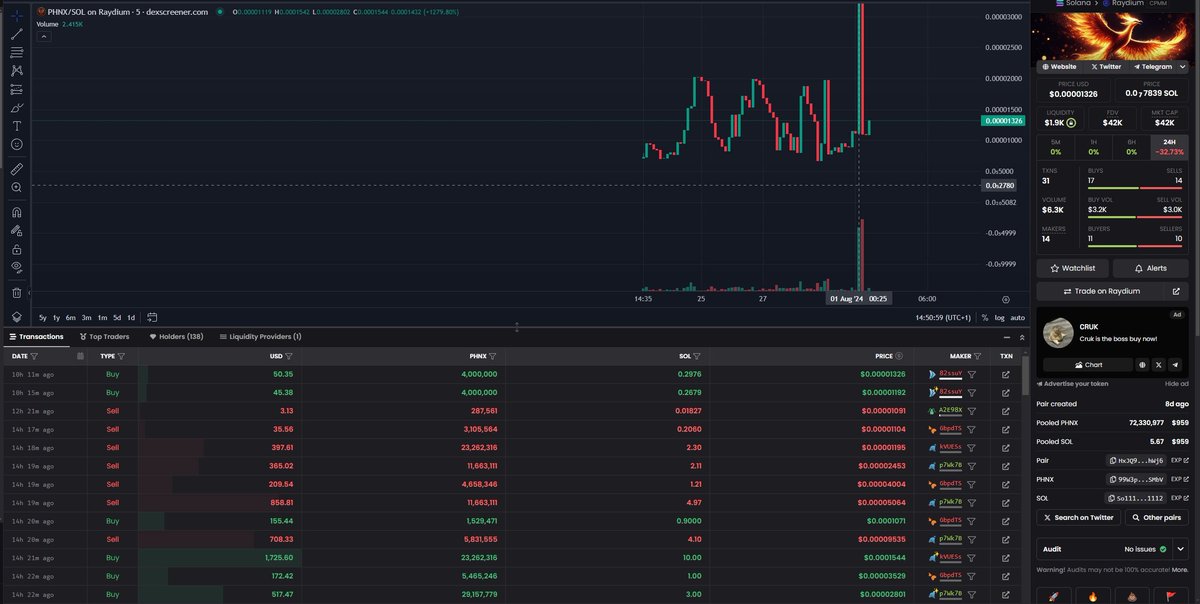
Task: Open the Alerts button
Action: click(x=1150, y=268)
